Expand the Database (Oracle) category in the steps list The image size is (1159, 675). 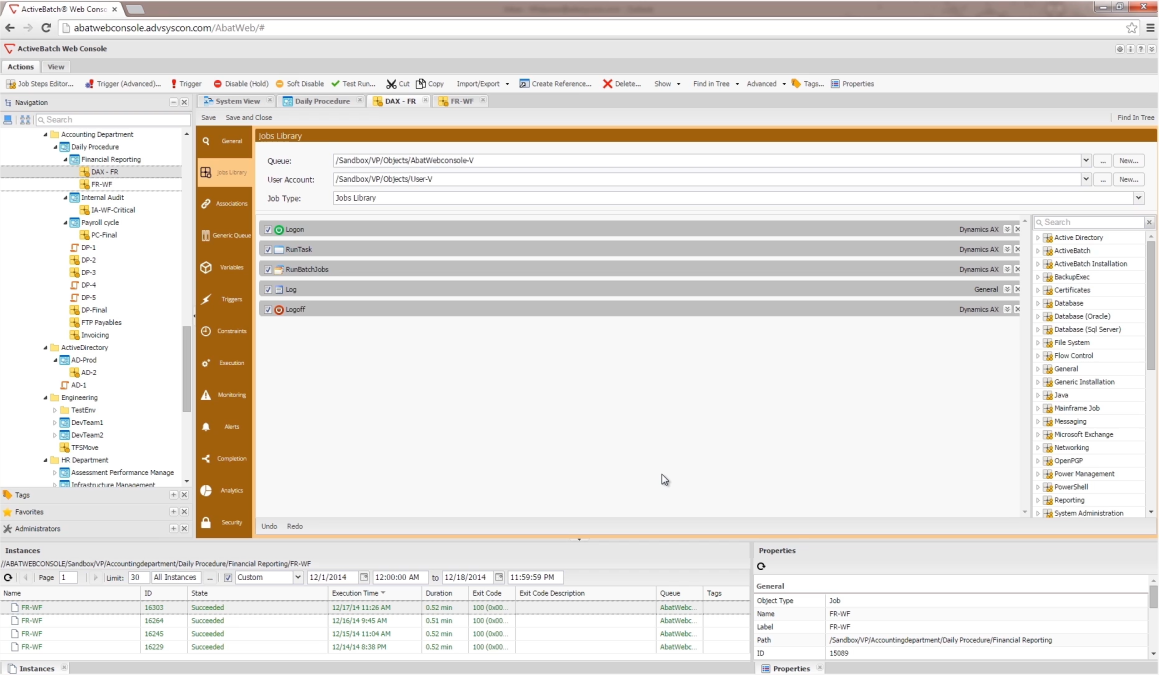coord(1037,315)
